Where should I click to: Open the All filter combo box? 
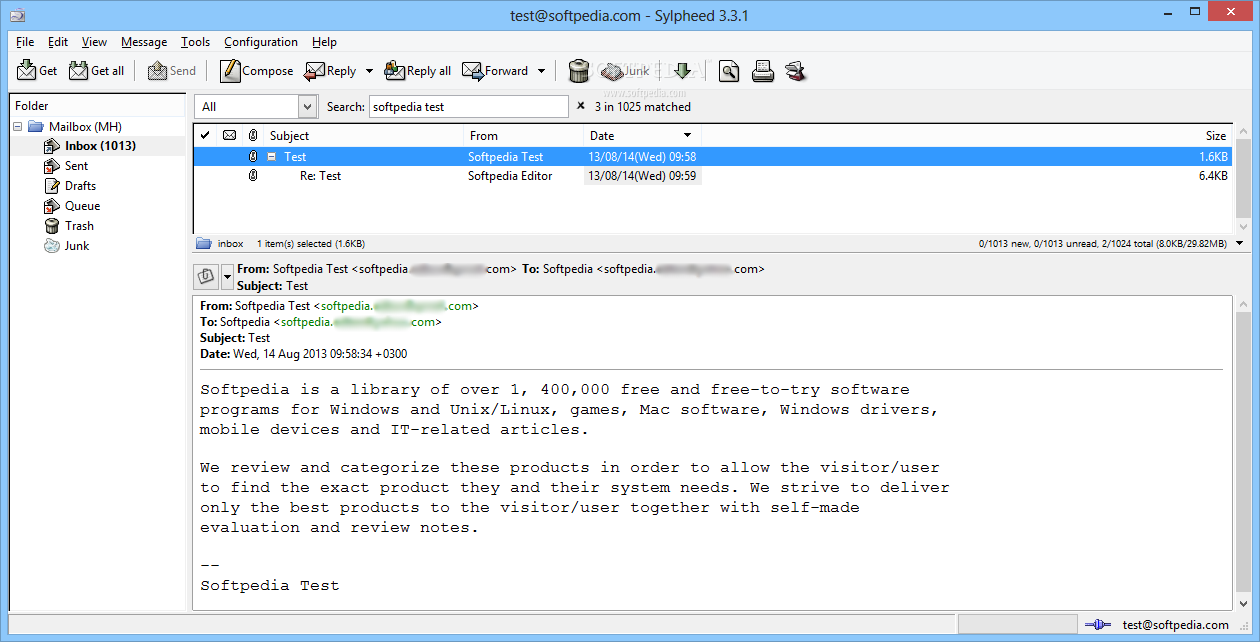(x=257, y=107)
